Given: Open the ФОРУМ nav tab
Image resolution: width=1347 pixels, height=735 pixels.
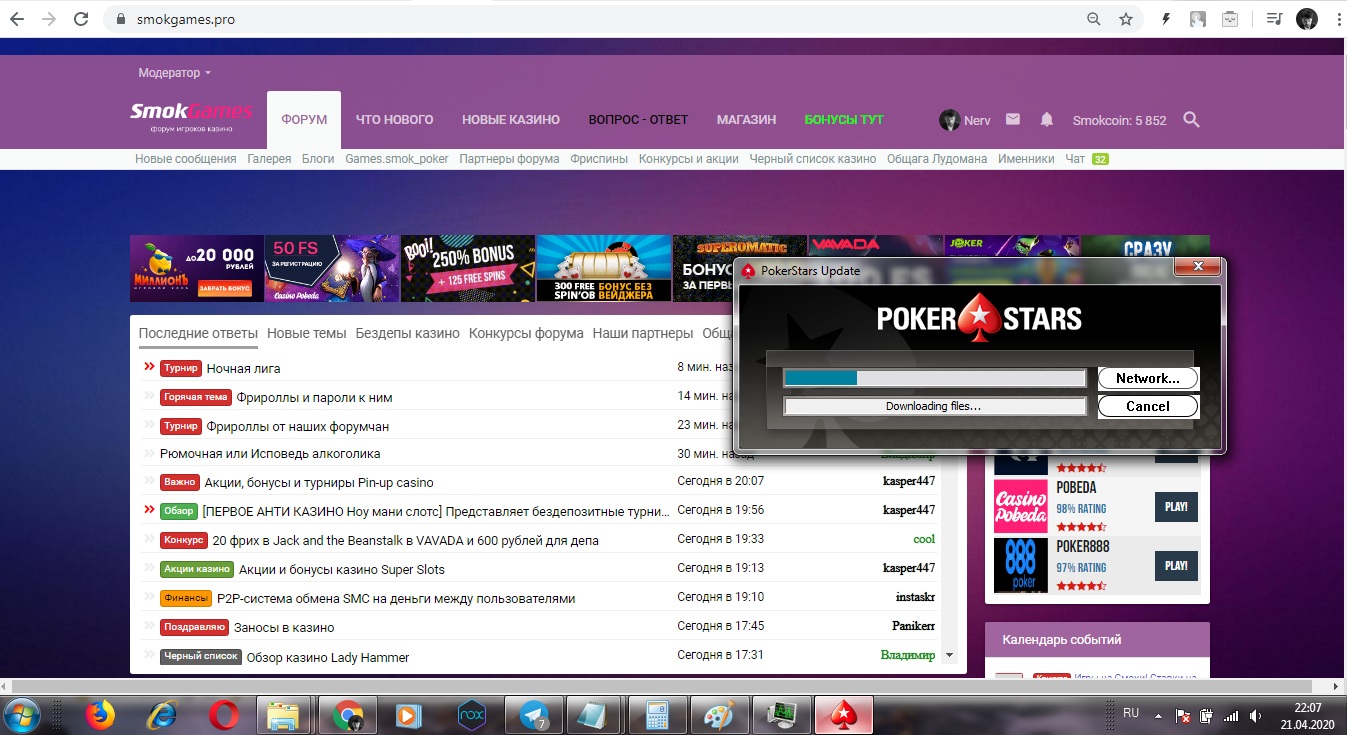Looking at the screenshot, I should [x=304, y=120].
